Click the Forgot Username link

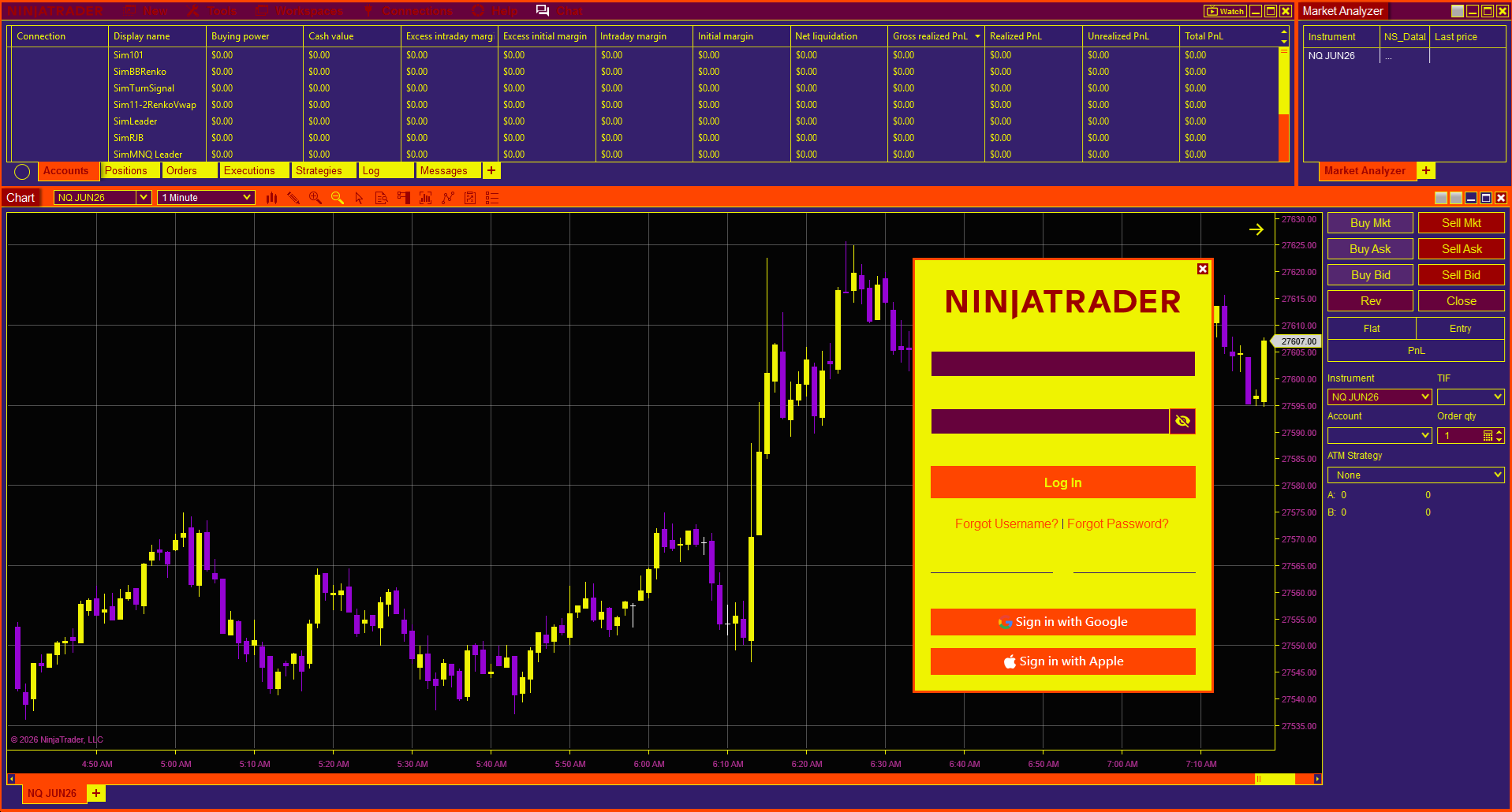point(1006,524)
